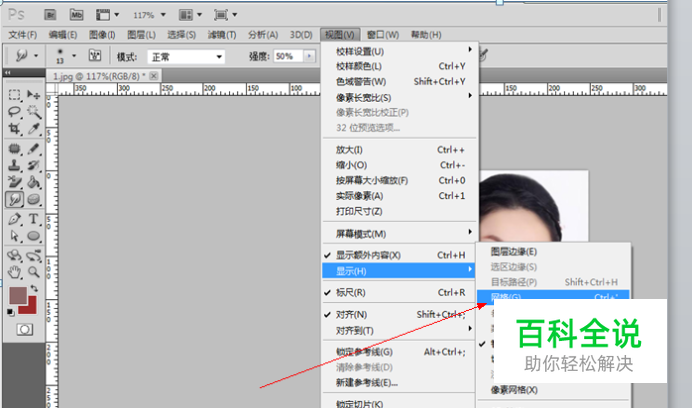Toggle 对齐(N) snap menu item
This screenshot has width=692, height=408.
click(399, 314)
